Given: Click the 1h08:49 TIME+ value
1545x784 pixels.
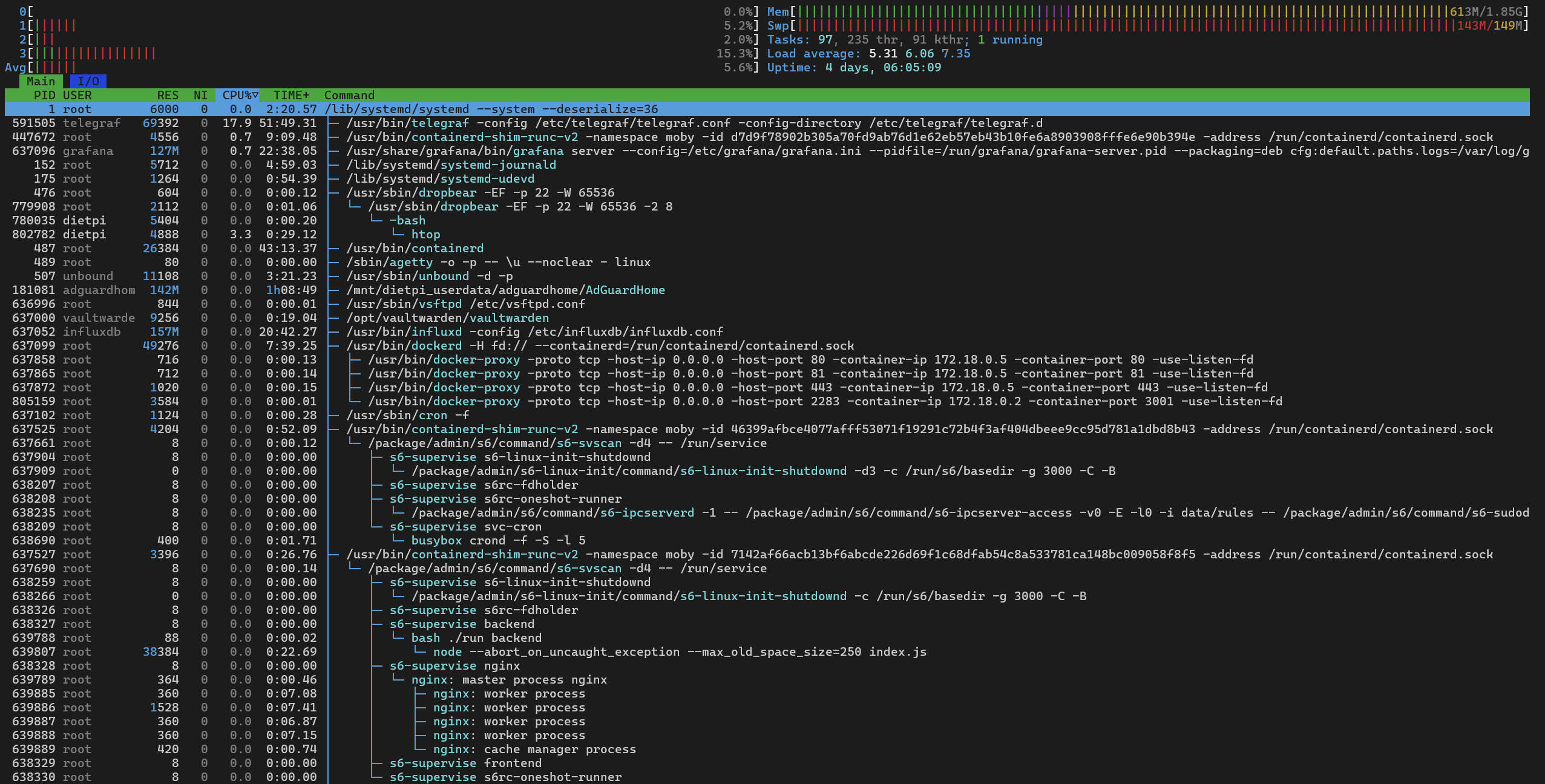Looking at the screenshot, I should pos(292,290).
